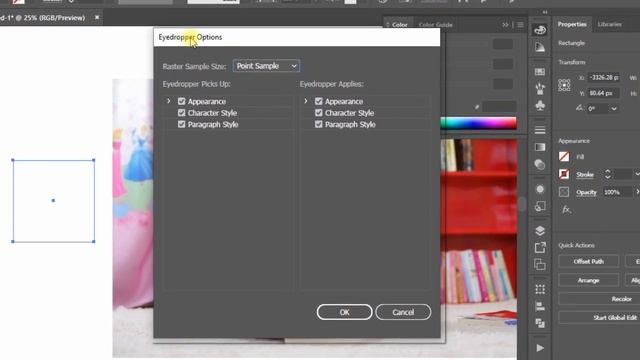Expand Appearance tree under Eyedropper Picks Up
The image size is (640, 360).
(x=169, y=101)
